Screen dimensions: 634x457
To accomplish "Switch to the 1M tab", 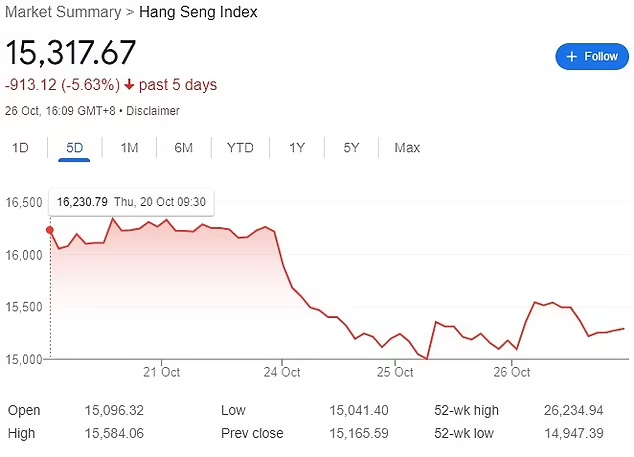I will click(x=129, y=148).
